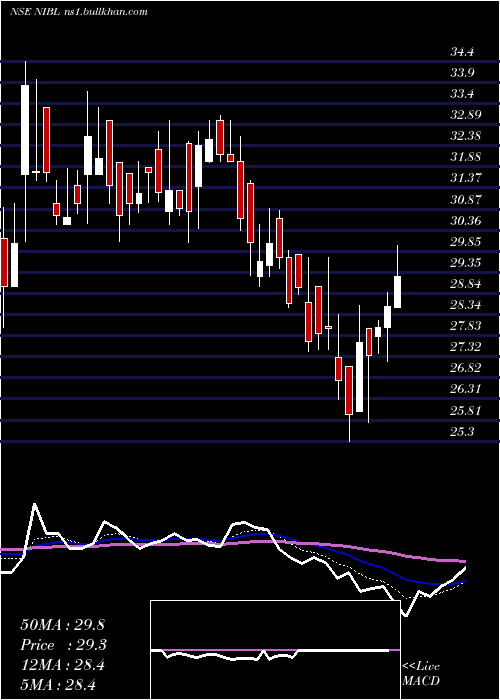Click the 30.36 price axis label
This screenshot has width=500, height=700.
(x=466, y=221)
